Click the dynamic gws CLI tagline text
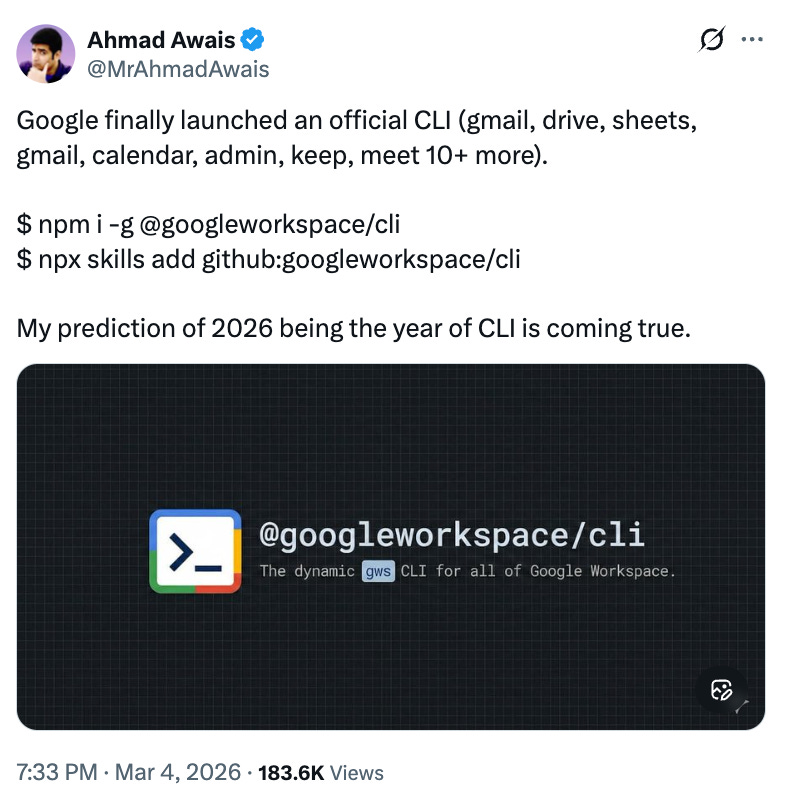786x812 pixels. coord(470,571)
